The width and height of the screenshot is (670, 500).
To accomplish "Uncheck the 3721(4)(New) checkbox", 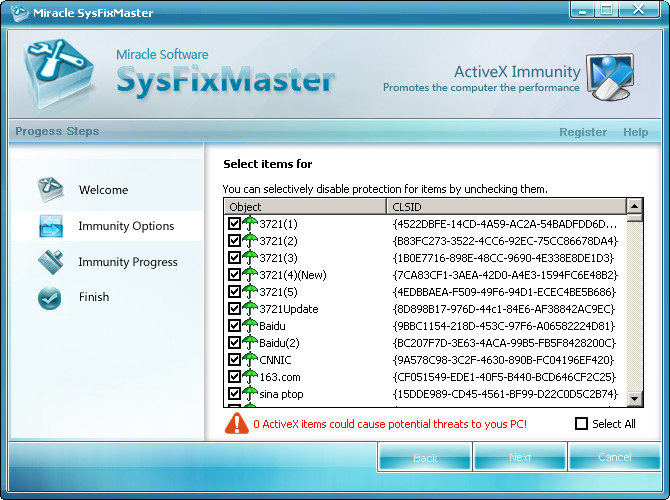I will pos(234,275).
